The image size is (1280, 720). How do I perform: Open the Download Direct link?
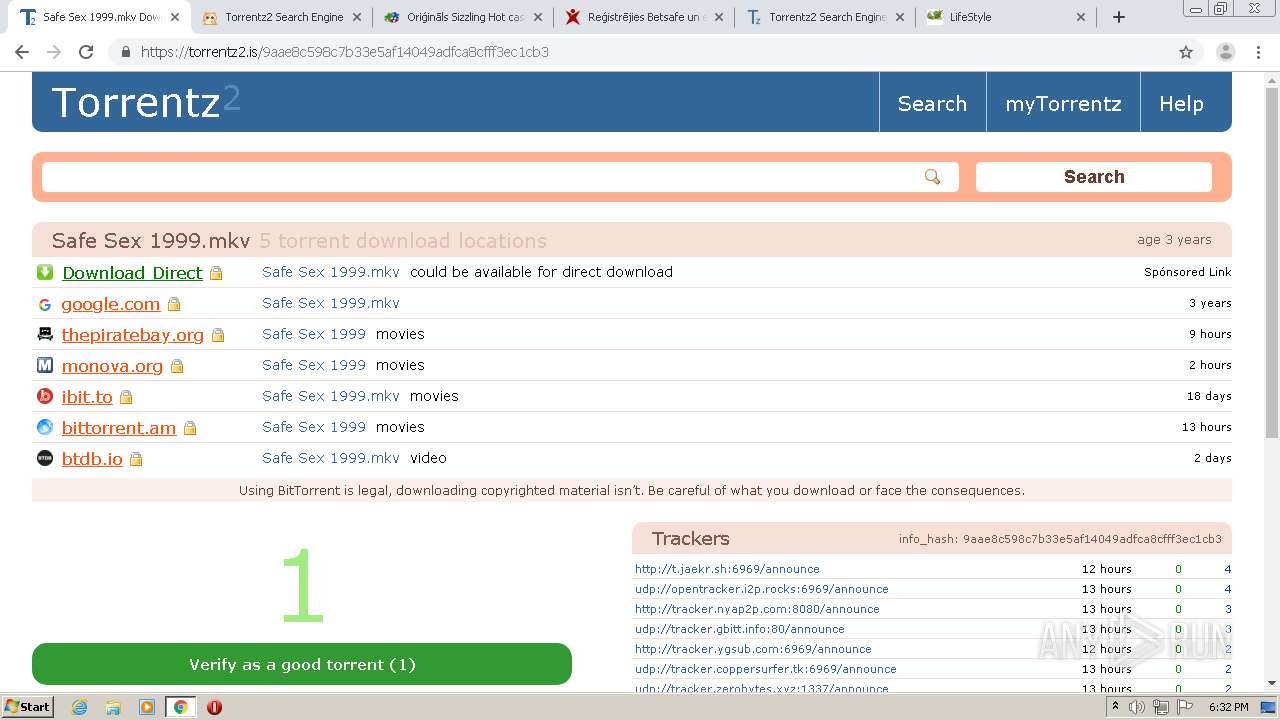click(x=132, y=273)
